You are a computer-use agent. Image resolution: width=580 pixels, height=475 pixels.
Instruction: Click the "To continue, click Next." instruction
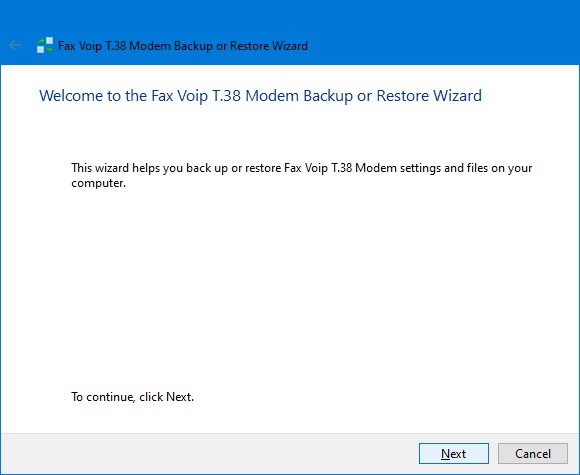(x=132, y=397)
